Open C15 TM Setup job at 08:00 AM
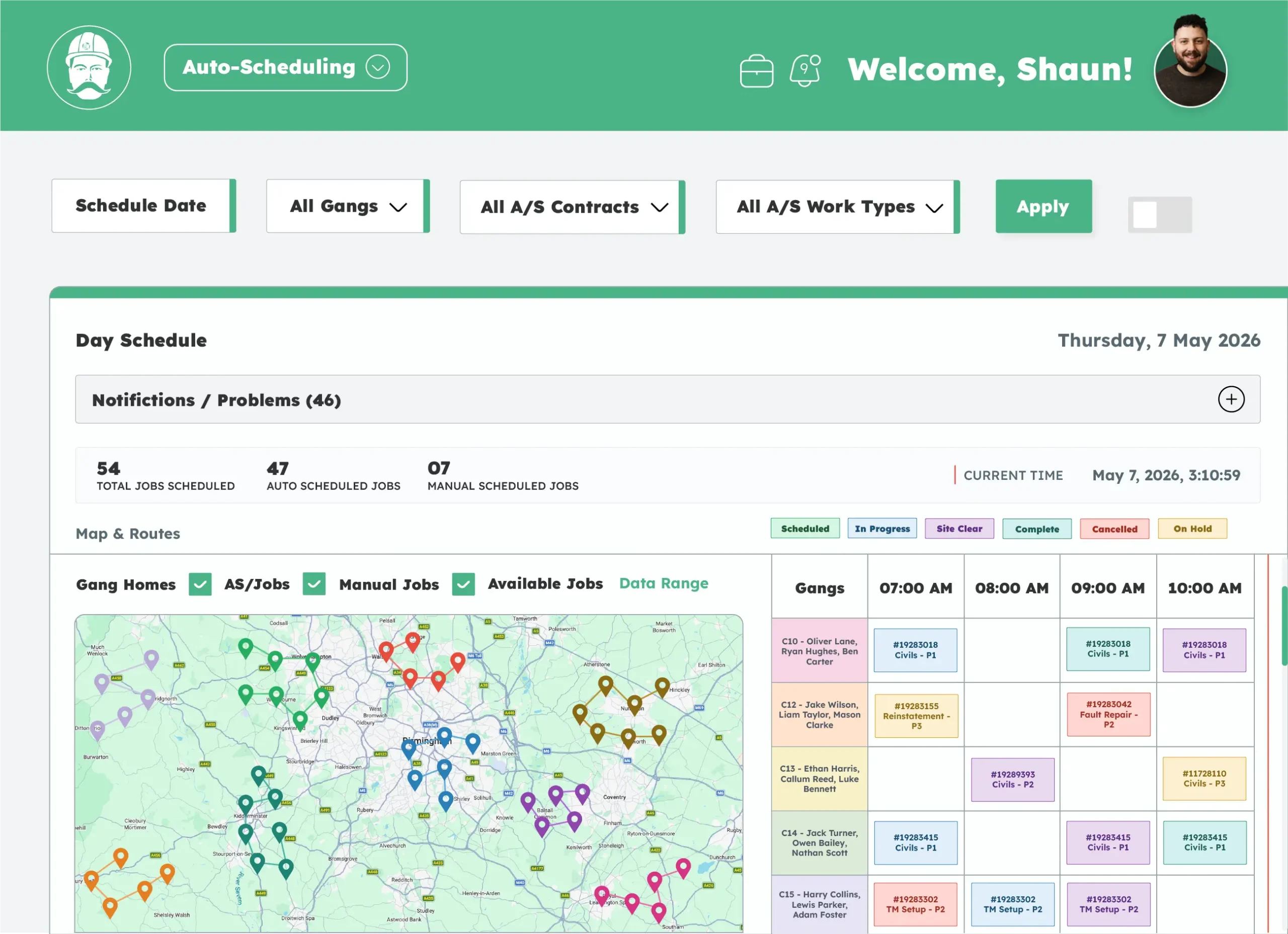1288x934 pixels. click(1013, 904)
